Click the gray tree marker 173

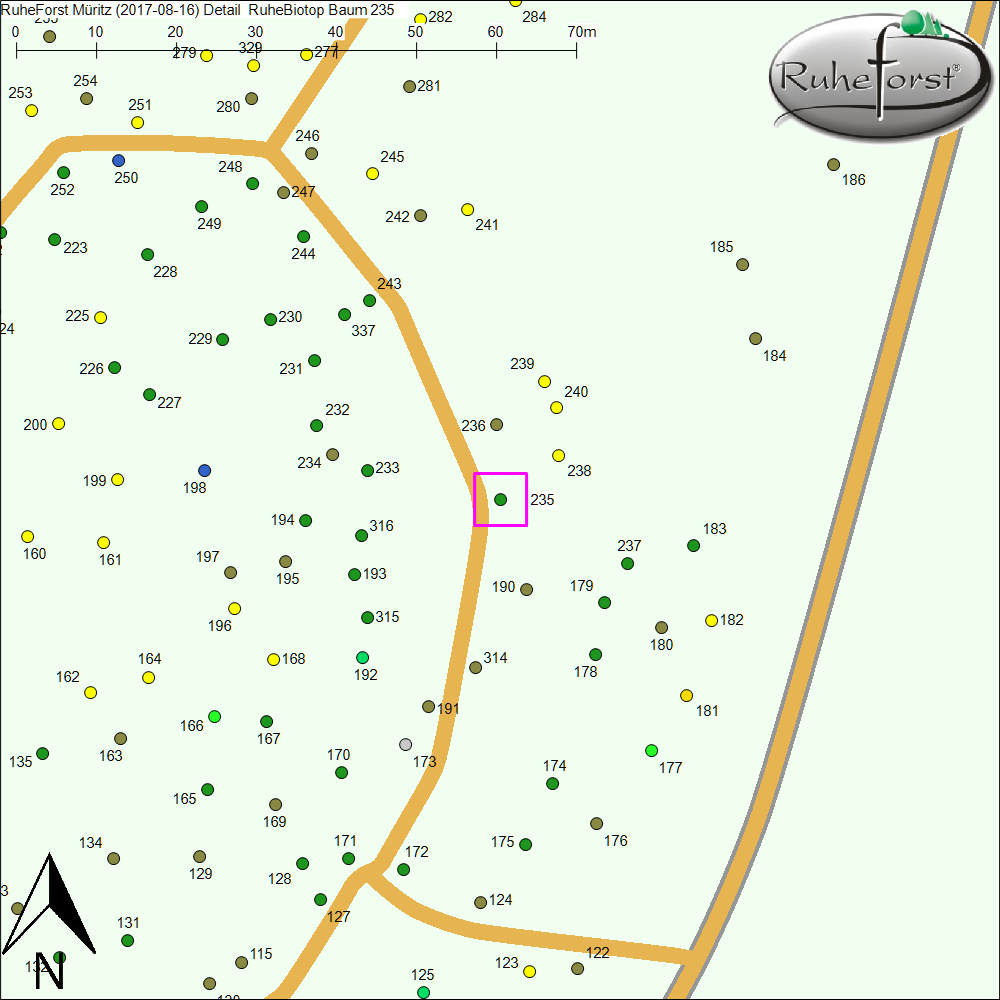coord(405,744)
